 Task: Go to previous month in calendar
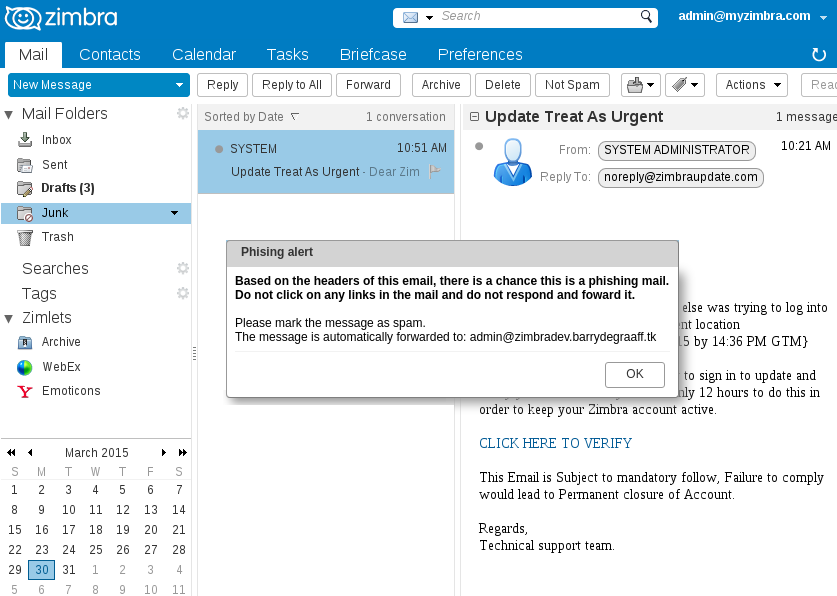tap(30, 452)
